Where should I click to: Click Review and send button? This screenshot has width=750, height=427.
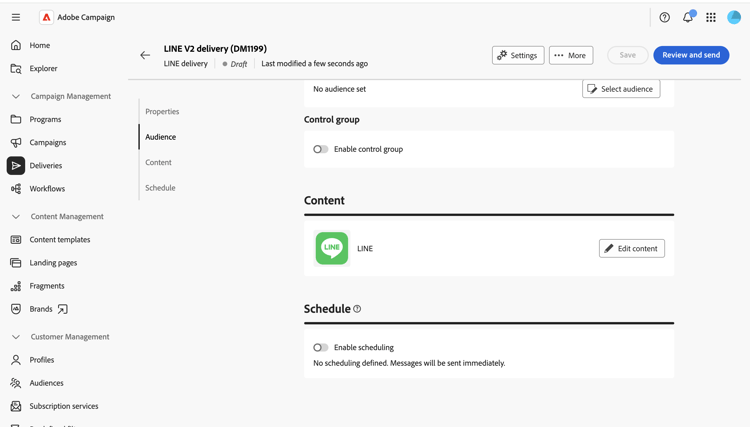[691, 55]
